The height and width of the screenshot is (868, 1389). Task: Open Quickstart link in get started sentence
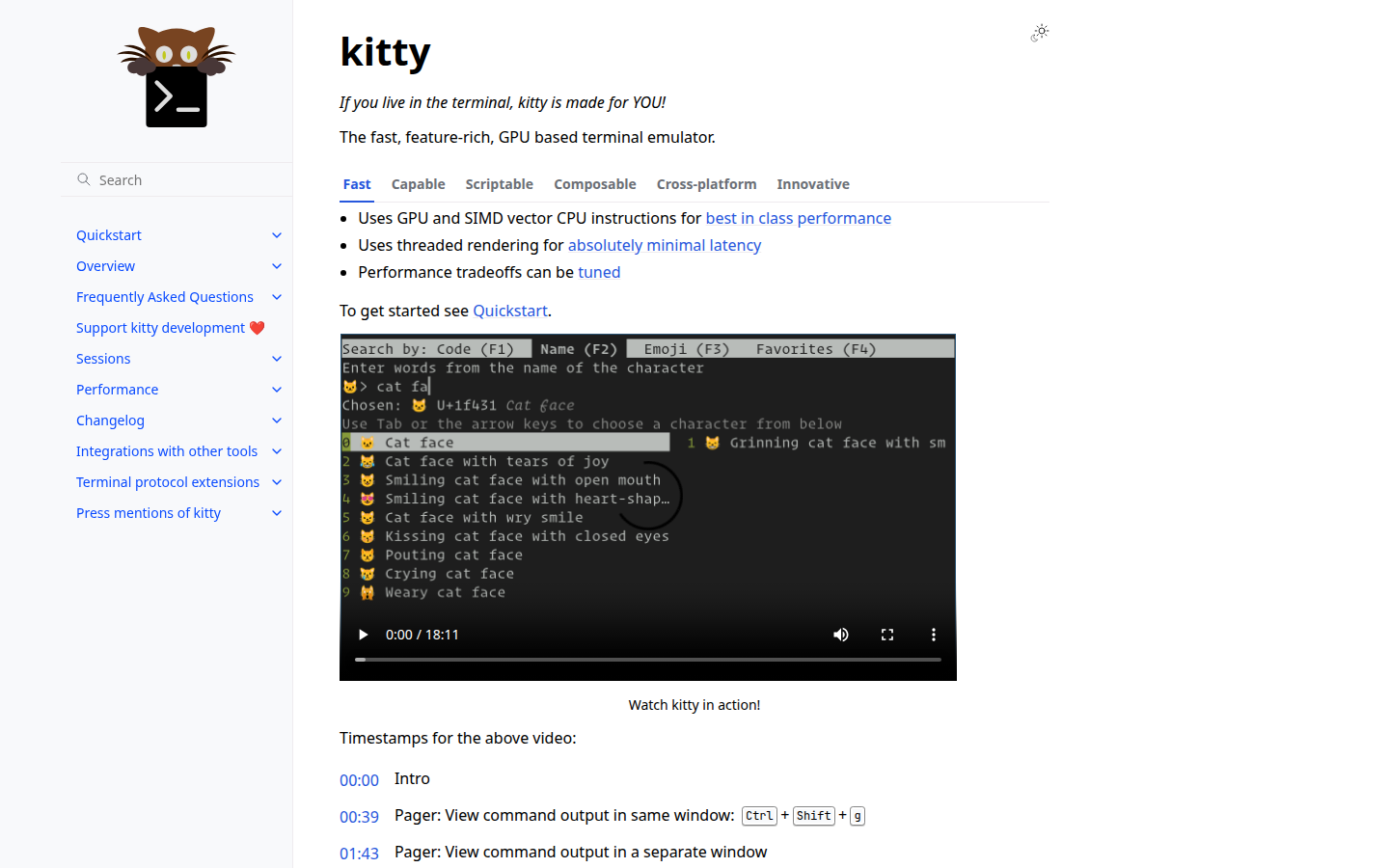coord(510,311)
